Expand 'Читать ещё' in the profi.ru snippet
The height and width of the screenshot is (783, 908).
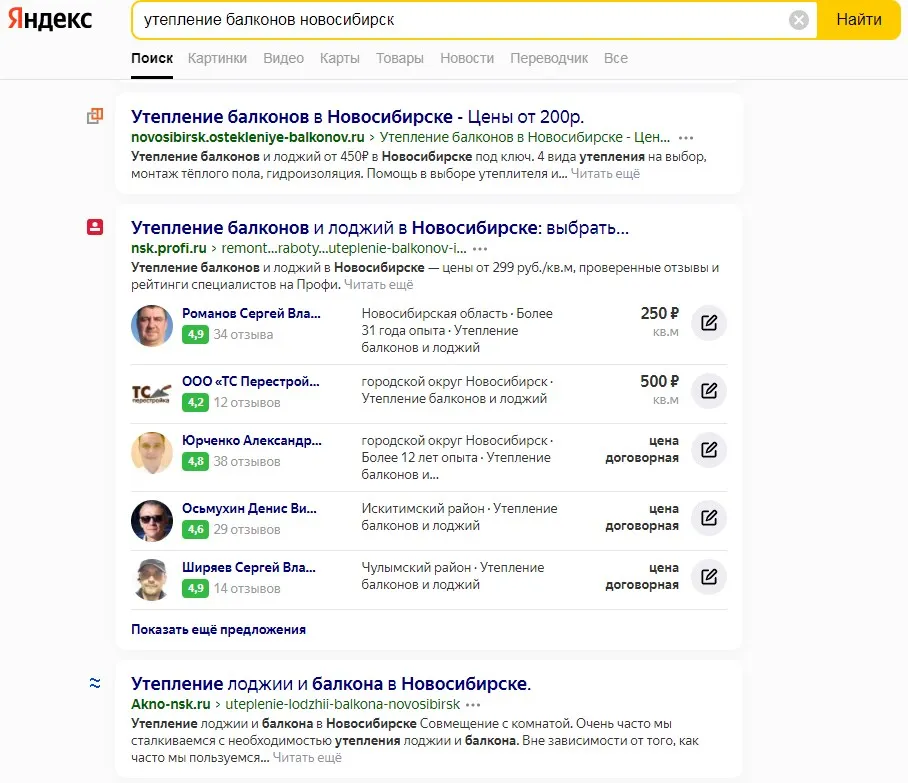pos(379,284)
